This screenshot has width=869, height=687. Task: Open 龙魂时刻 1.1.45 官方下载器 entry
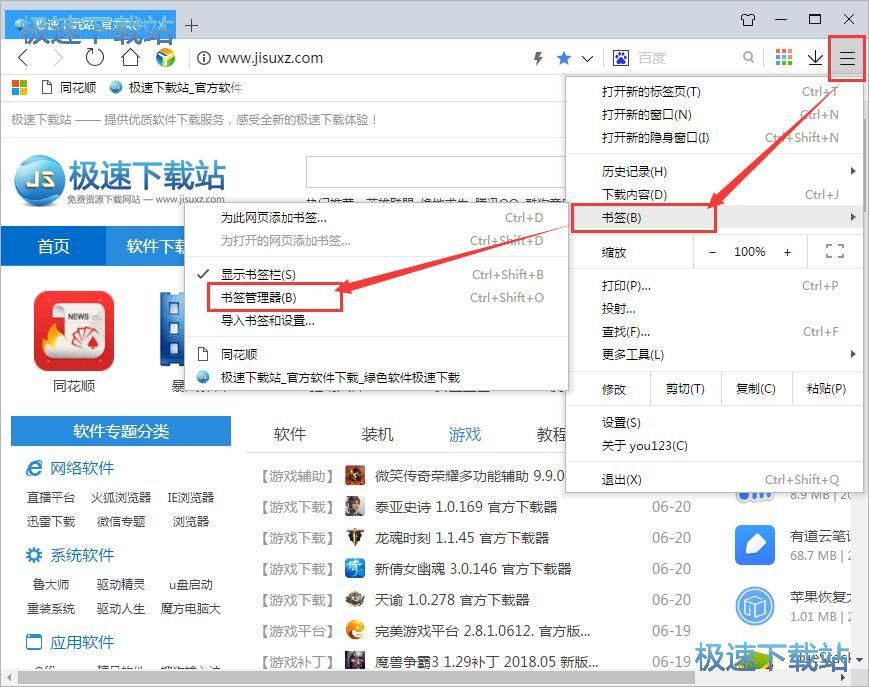click(462, 538)
